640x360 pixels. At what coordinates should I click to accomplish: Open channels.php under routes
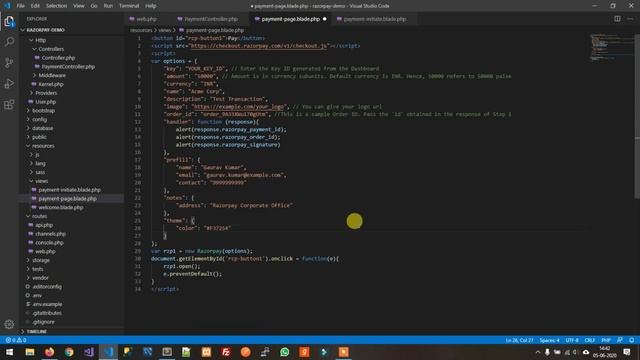[x=50, y=234]
